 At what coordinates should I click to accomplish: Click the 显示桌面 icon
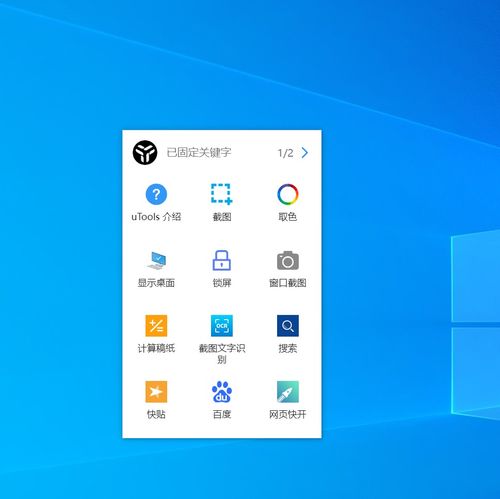156,260
